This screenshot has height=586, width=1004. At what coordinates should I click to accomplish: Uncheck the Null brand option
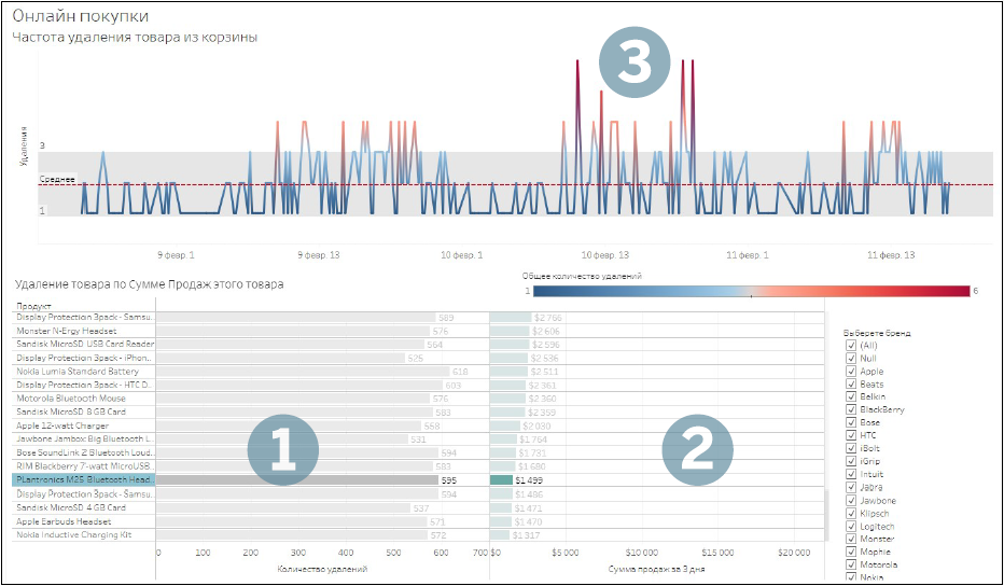(851, 358)
